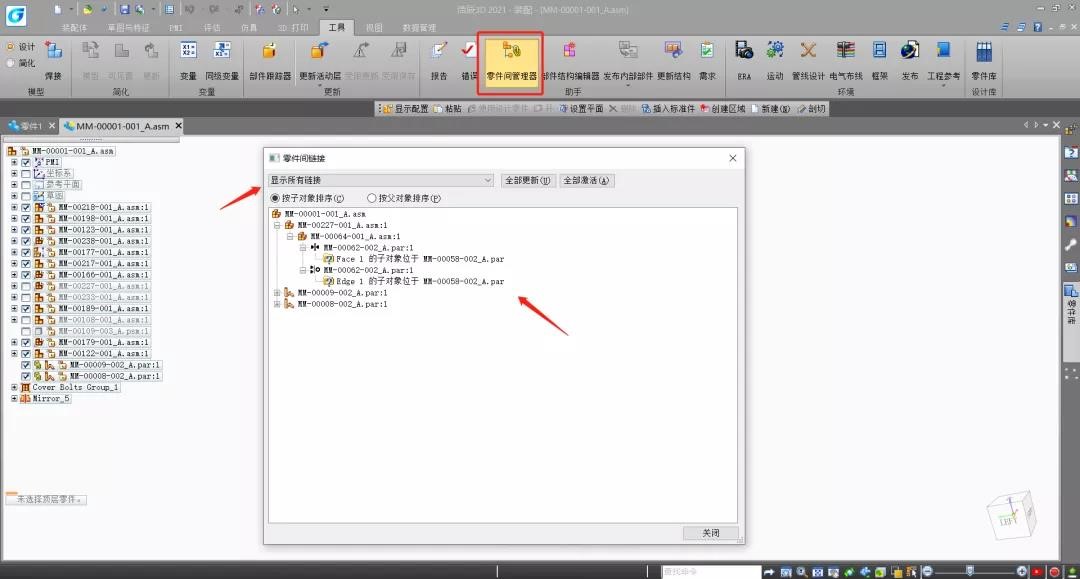Click the 更新活动层 update icon
The image size is (1080, 579).
(320, 61)
